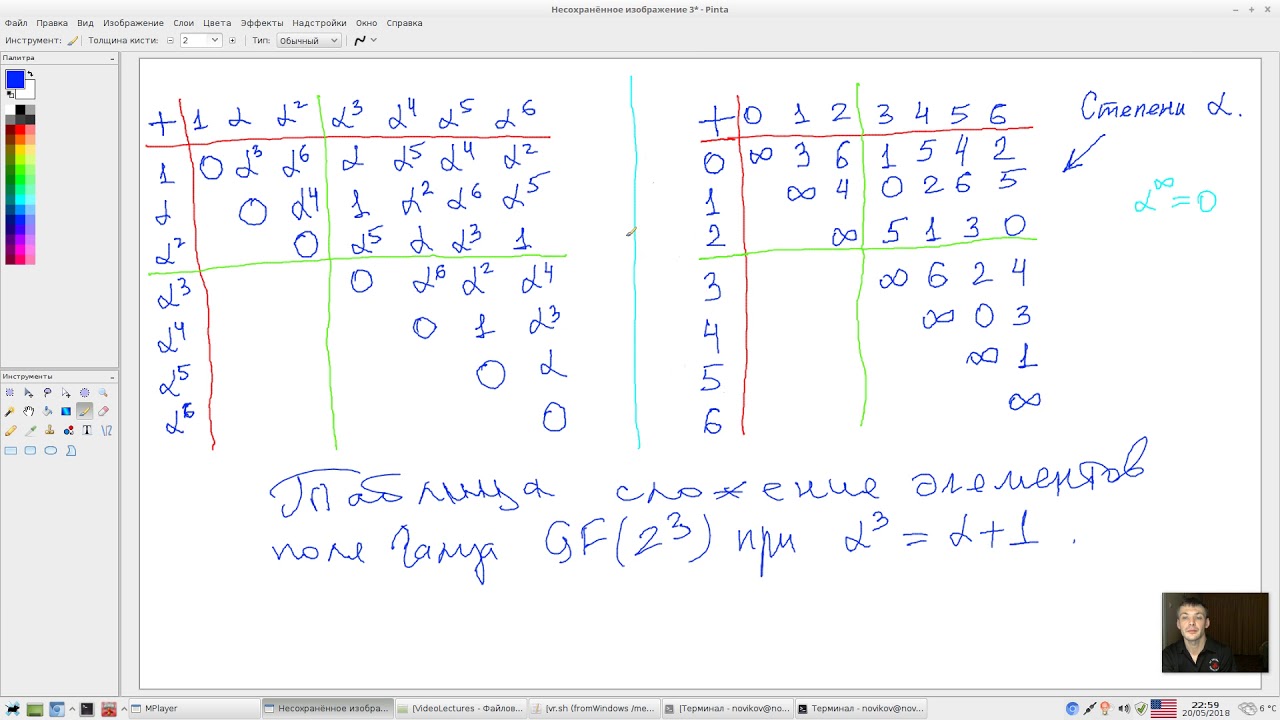This screenshot has height=720, width=1280.
Task: Select the Pan hand tool
Action: 28,411
